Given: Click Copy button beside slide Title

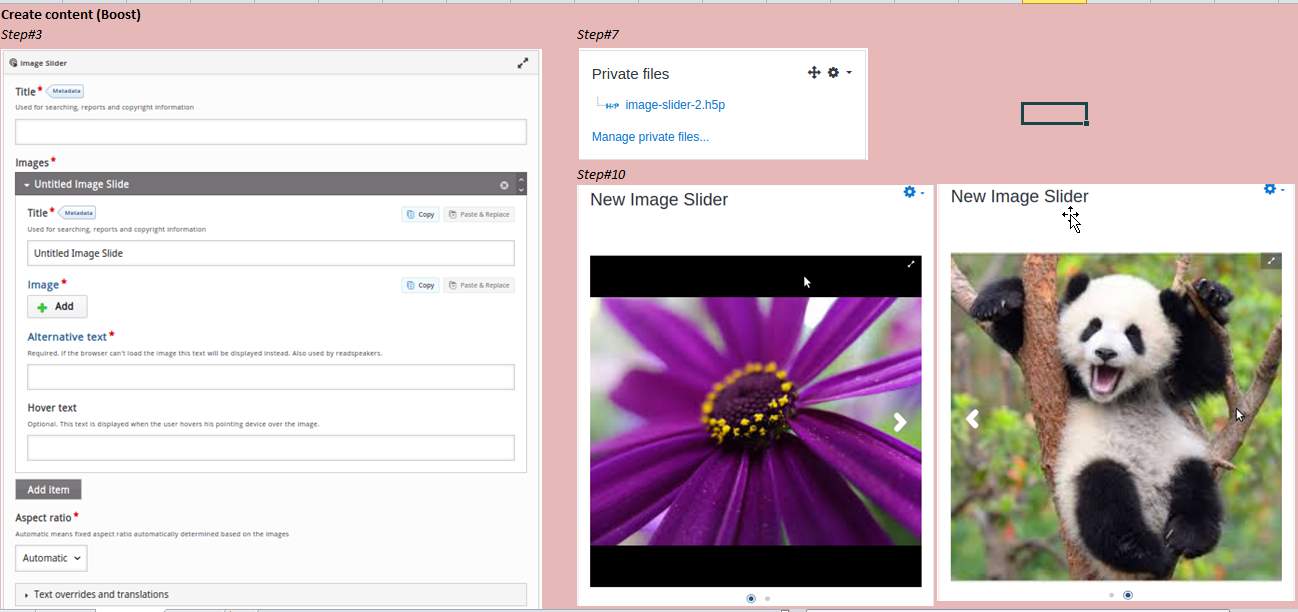Looking at the screenshot, I should pos(421,214).
